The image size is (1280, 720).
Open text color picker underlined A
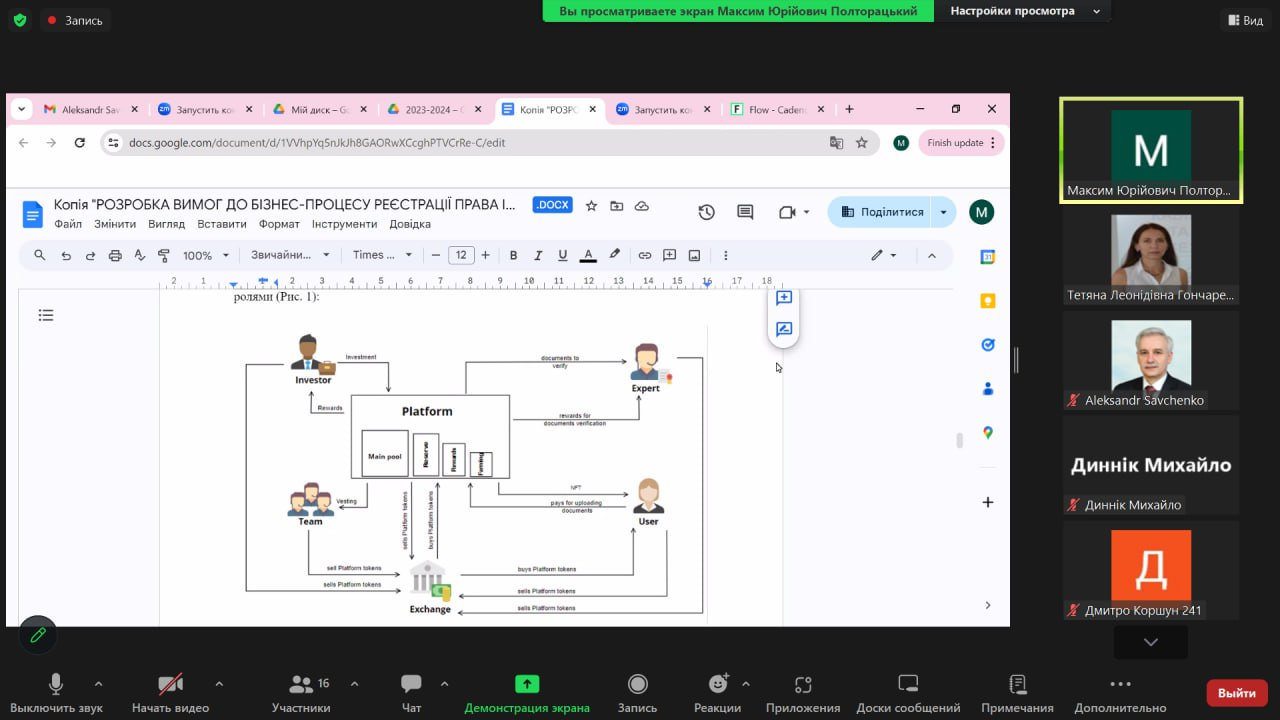tap(588, 255)
